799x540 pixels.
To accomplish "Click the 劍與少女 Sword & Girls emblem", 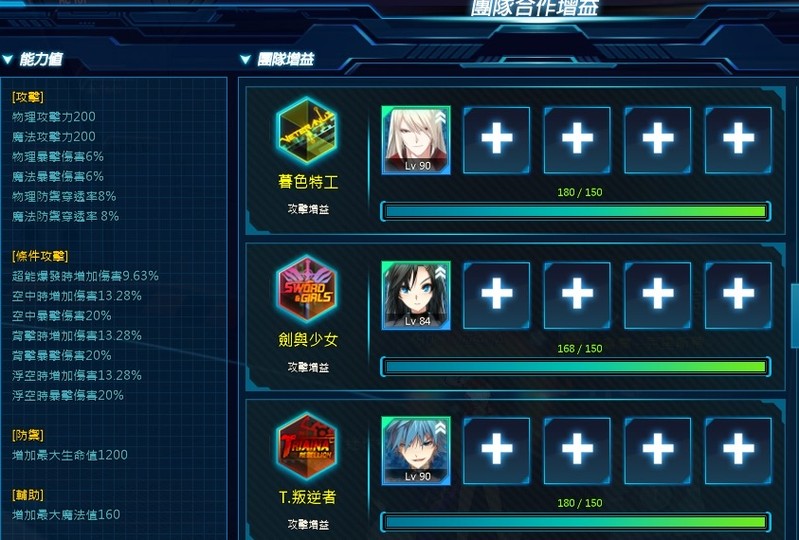I will (x=307, y=288).
